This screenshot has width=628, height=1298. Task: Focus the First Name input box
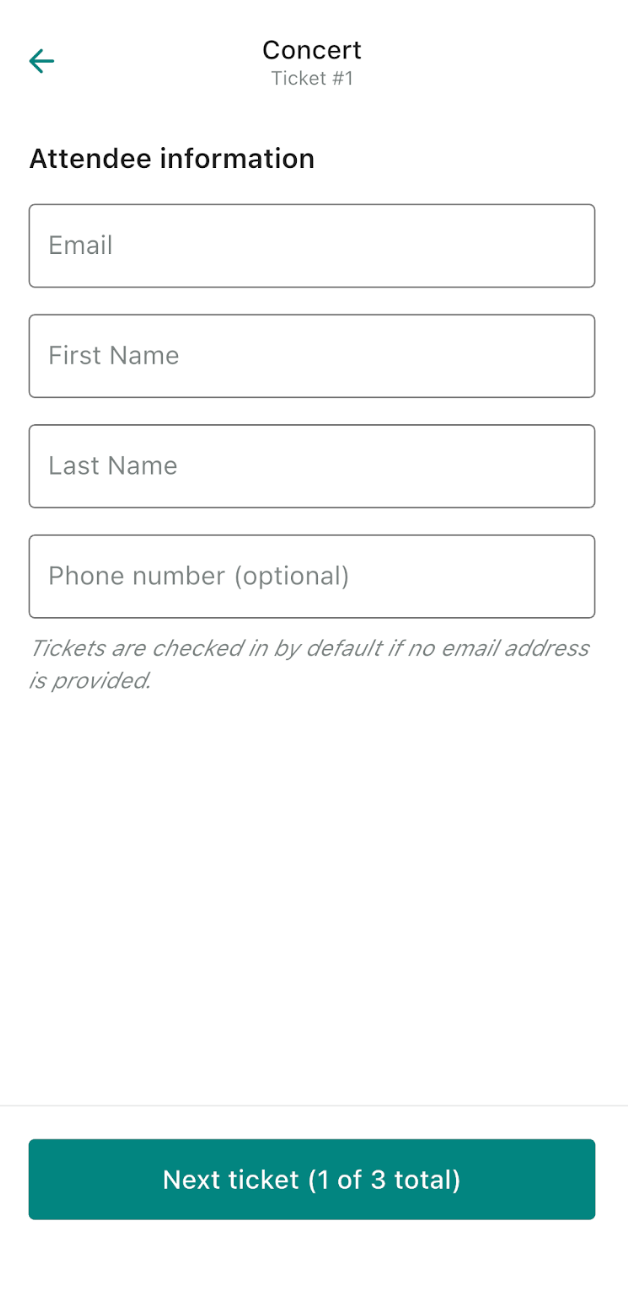[311, 356]
